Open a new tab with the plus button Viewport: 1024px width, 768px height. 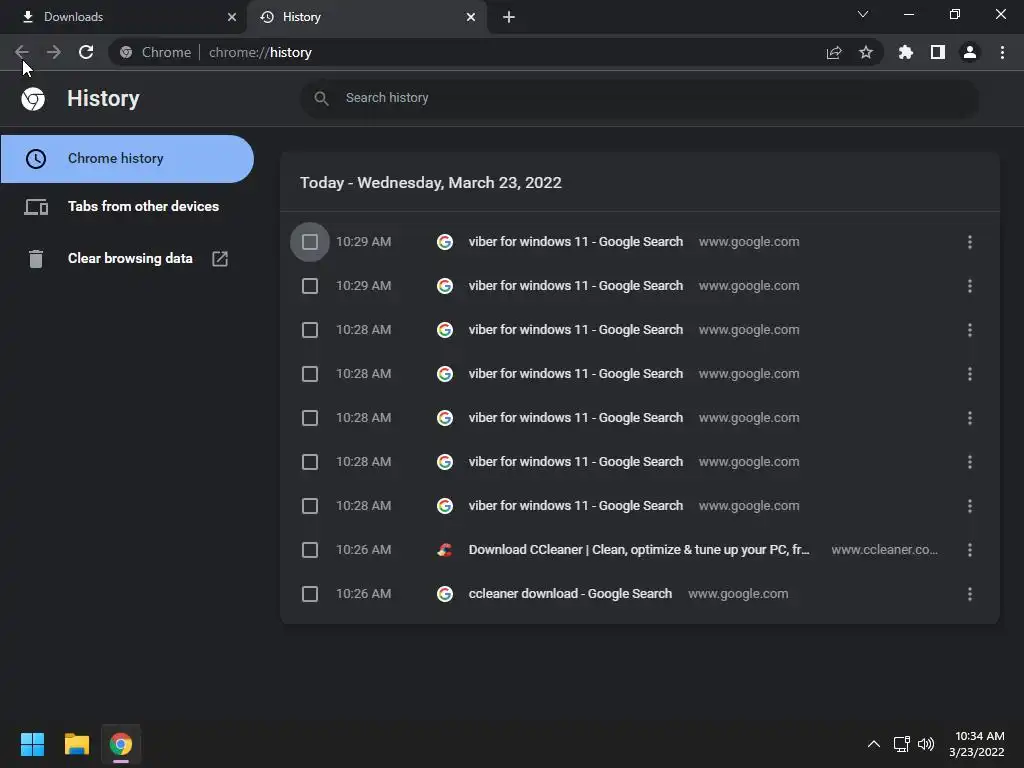tap(509, 17)
